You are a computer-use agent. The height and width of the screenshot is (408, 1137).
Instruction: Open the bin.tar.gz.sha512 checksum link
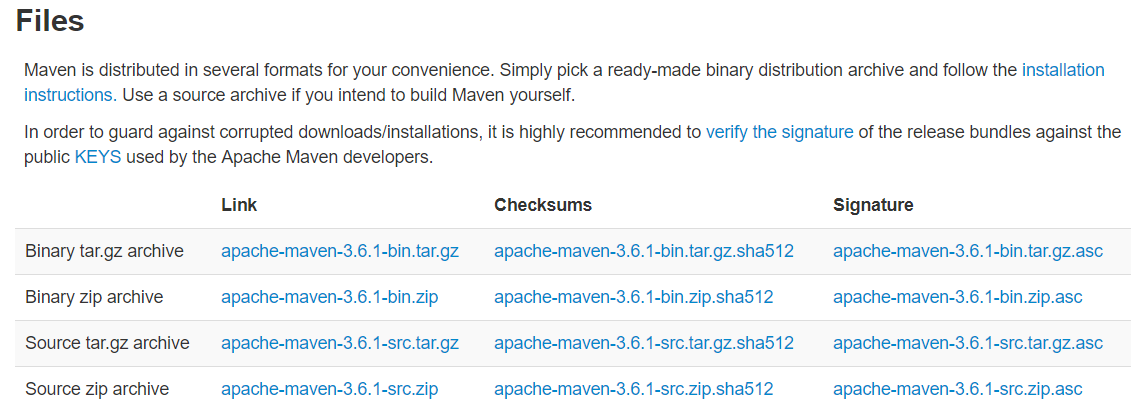click(643, 251)
